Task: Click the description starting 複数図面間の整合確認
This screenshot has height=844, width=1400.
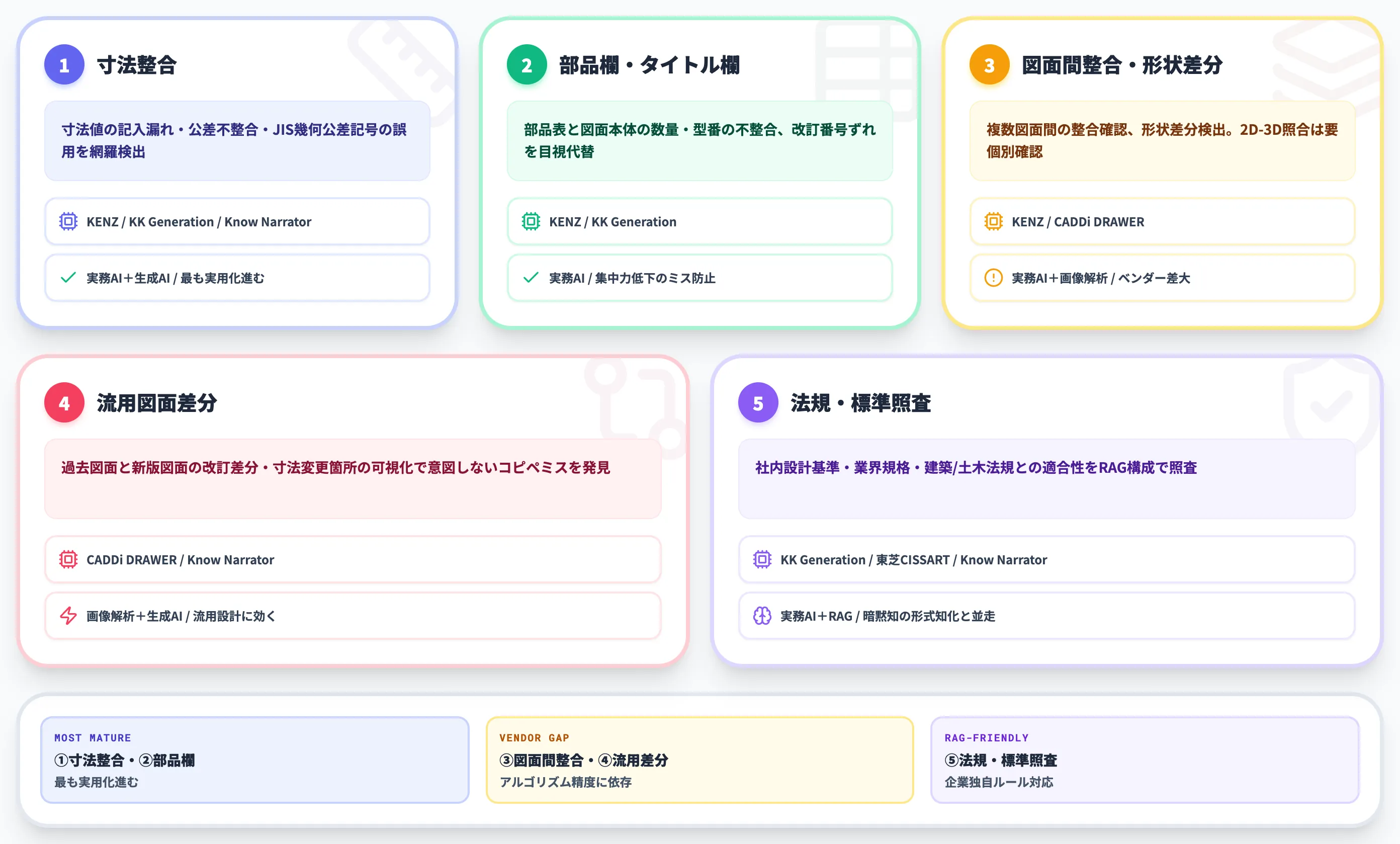Action: [x=1163, y=140]
